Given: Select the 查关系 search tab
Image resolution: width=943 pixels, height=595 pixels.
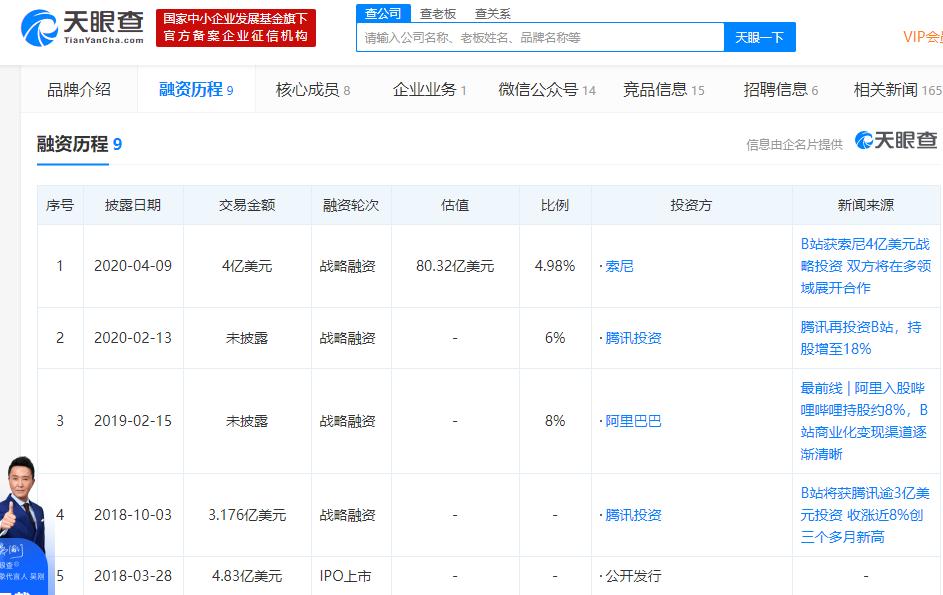Looking at the screenshot, I should click(x=492, y=13).
